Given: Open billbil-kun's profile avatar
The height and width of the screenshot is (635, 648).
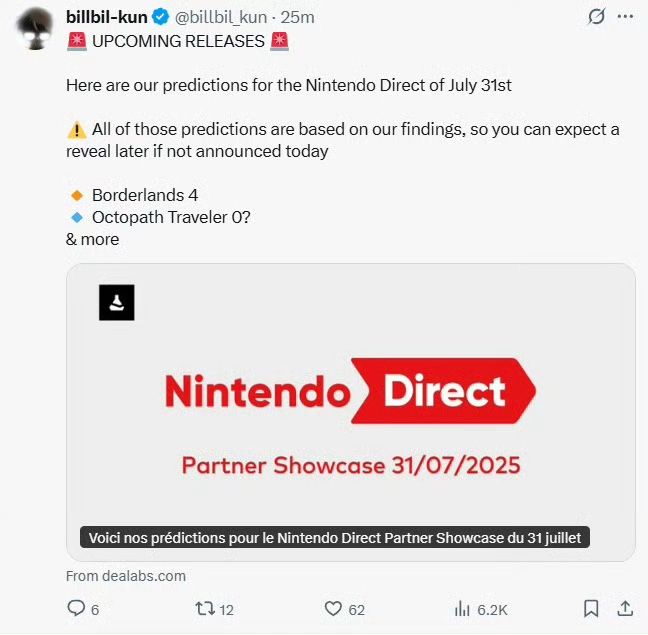Looking at the screenshot, I should click(35, 28).
